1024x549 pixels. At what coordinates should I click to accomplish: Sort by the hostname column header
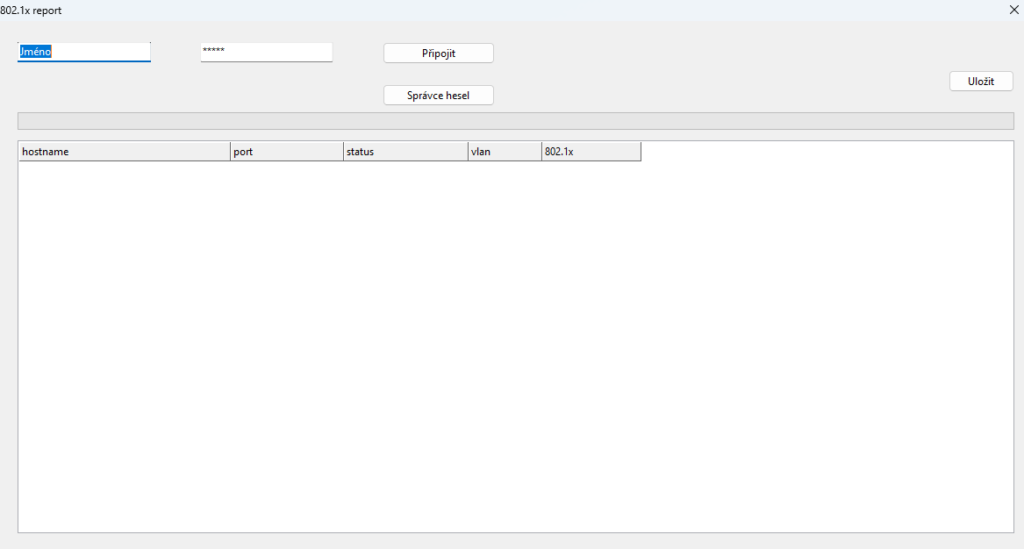[124, 152]
